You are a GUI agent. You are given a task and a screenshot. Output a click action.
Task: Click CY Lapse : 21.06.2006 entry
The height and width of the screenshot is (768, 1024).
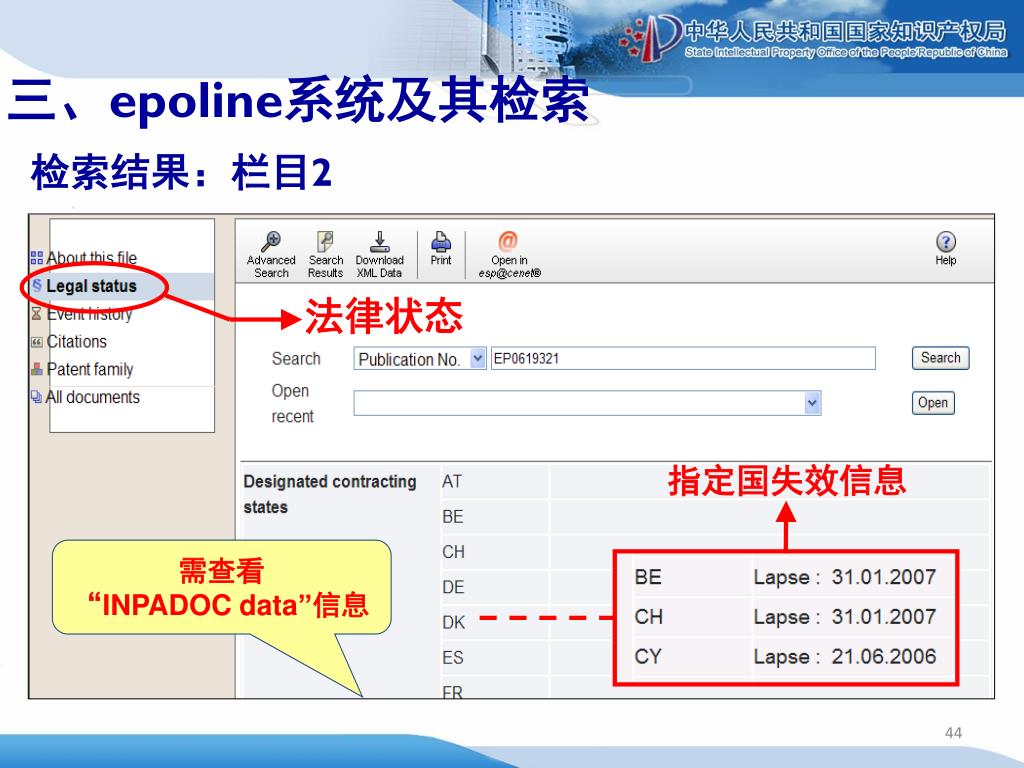tap(786, 656)
